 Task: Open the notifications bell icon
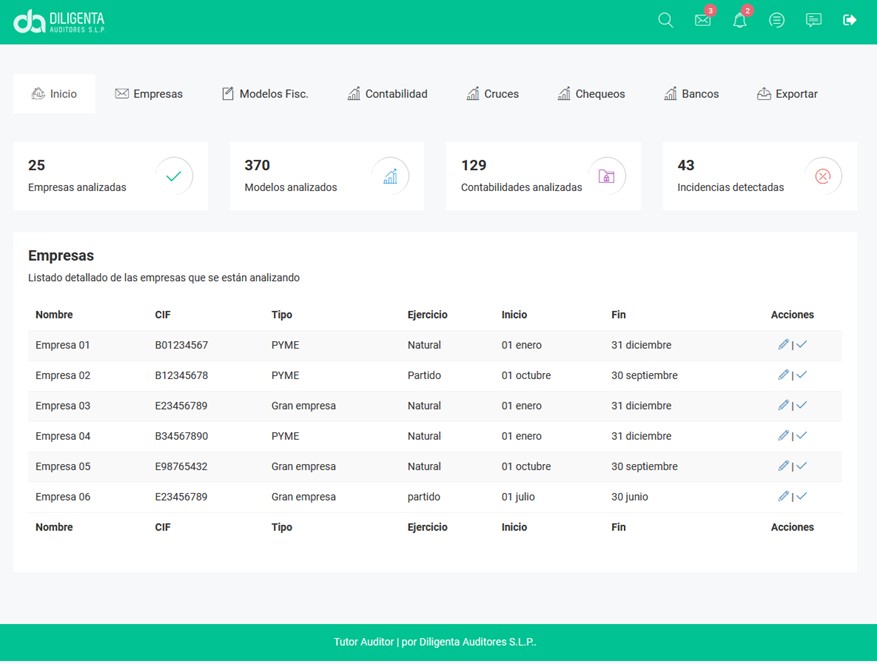click(740, 20)
